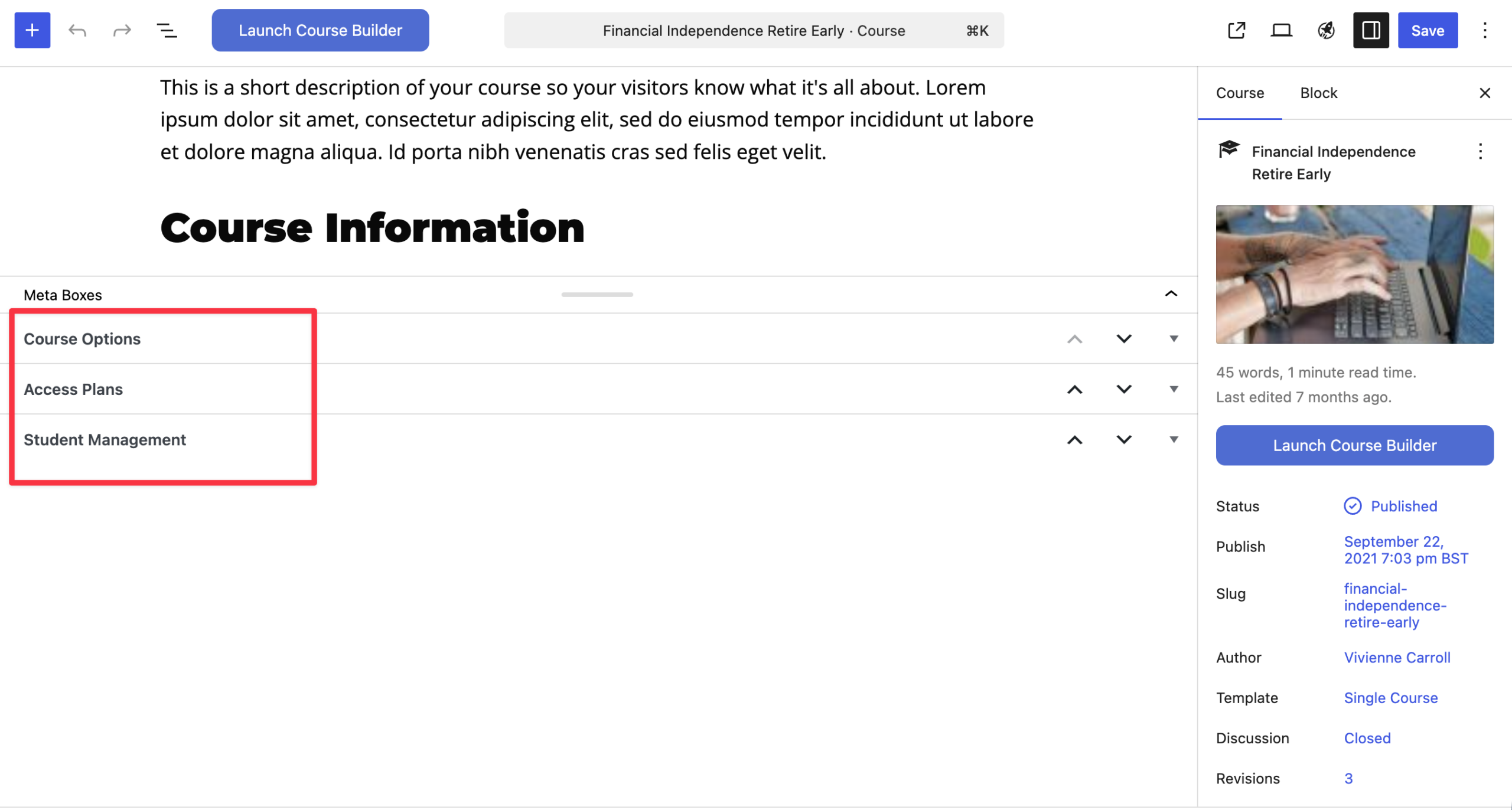Viewport: 1512px width, 810px height.
Task: Open command palette from course title bar
Action: pyautogui.click(x=754, y=31)
